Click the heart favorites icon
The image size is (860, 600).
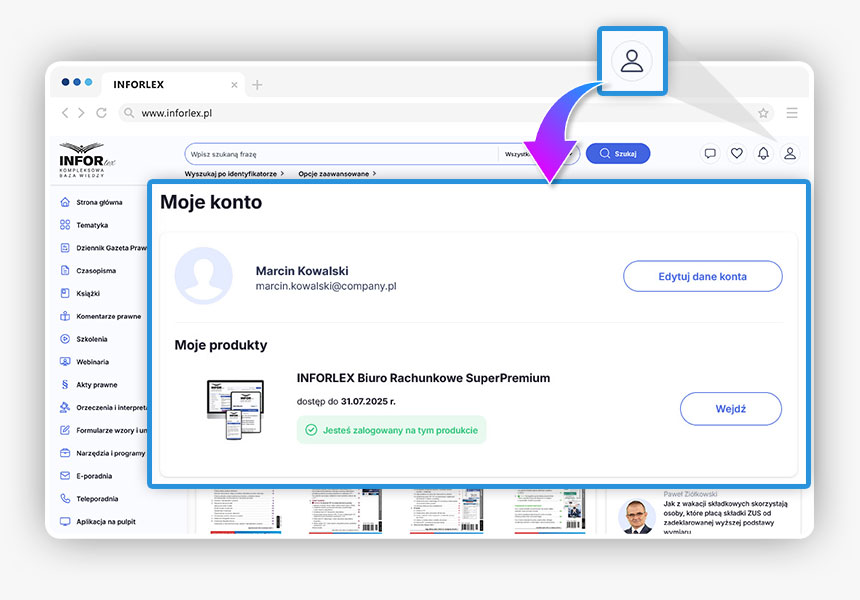737,153
